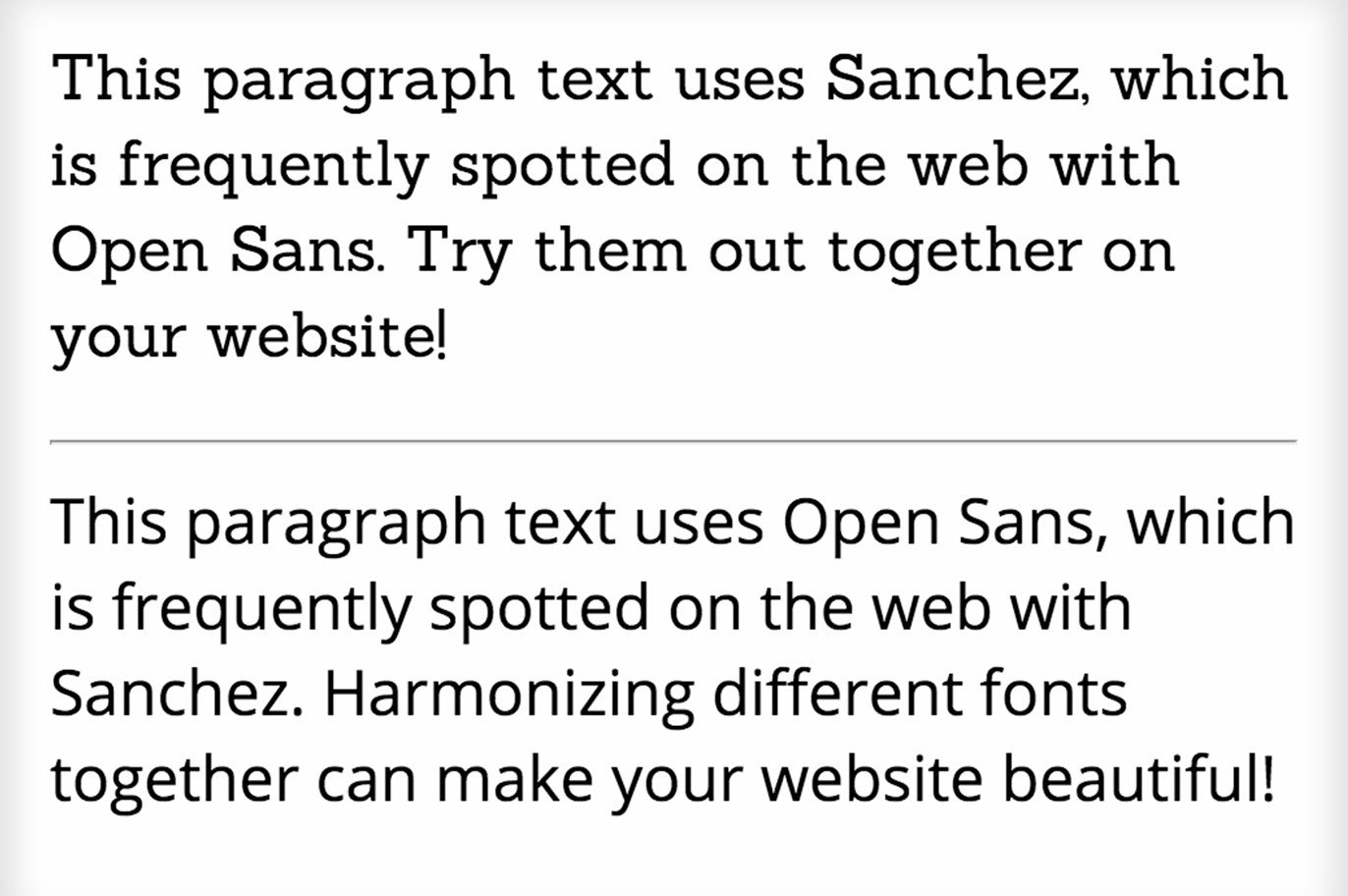Click "paragraph" in the sans-serif paragraph
This screenshot has width=1348, height=896.
(x=336, y=525)
